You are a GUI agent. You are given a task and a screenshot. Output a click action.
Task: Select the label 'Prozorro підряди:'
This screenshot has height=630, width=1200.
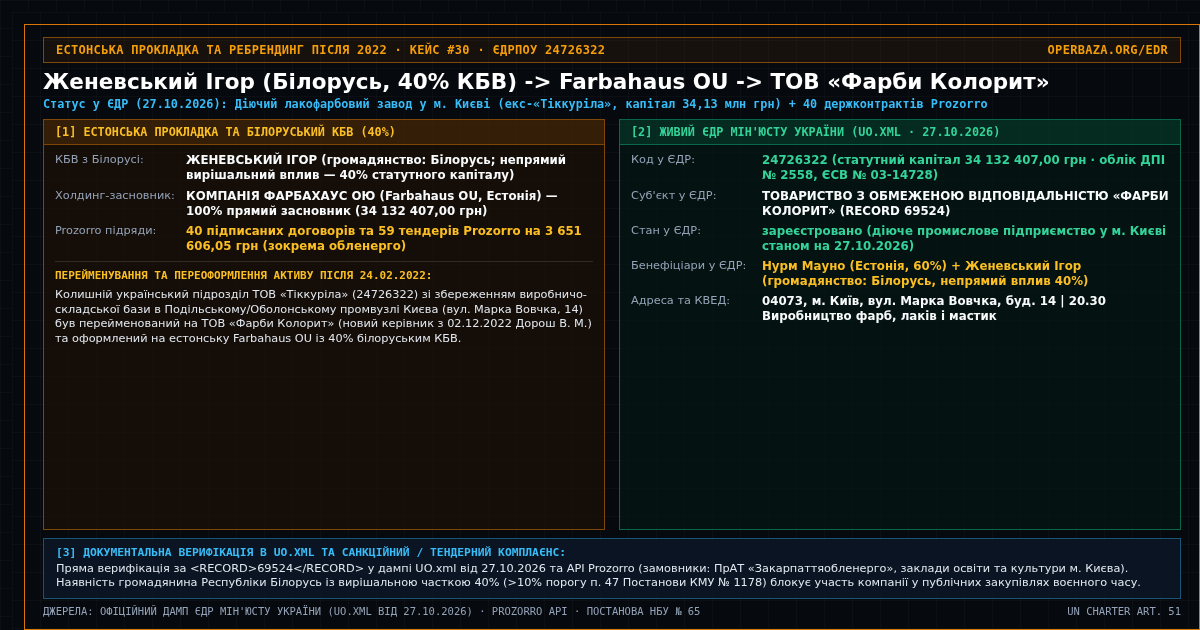click(x=105, y=230)
